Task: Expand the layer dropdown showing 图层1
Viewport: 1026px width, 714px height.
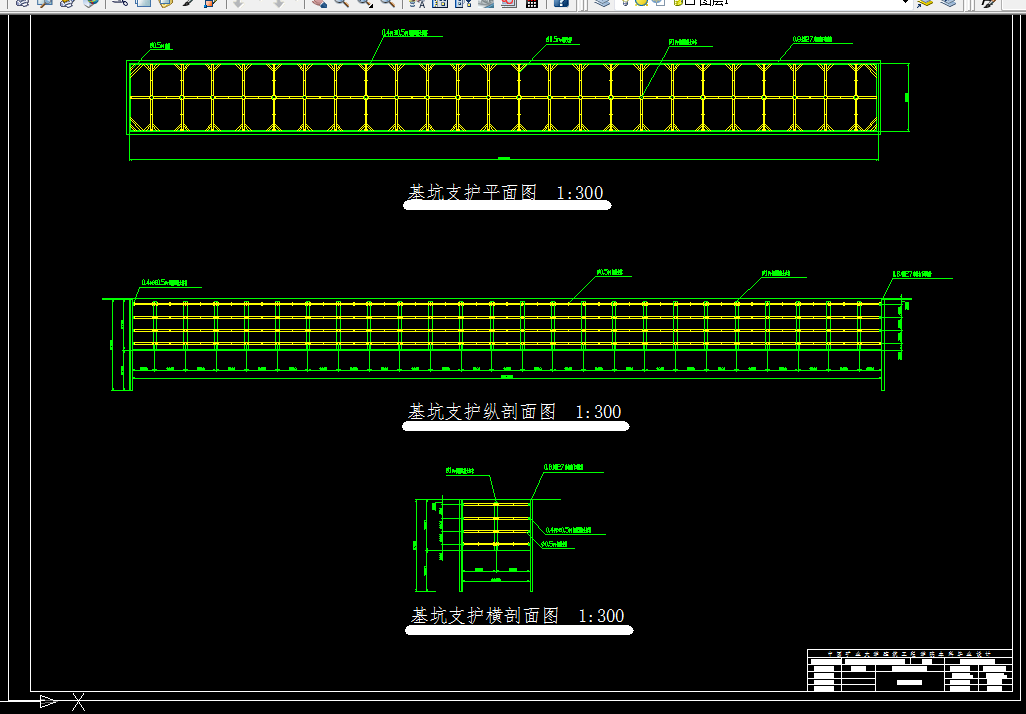Action: pyautogui.click(x=906, y=3)
